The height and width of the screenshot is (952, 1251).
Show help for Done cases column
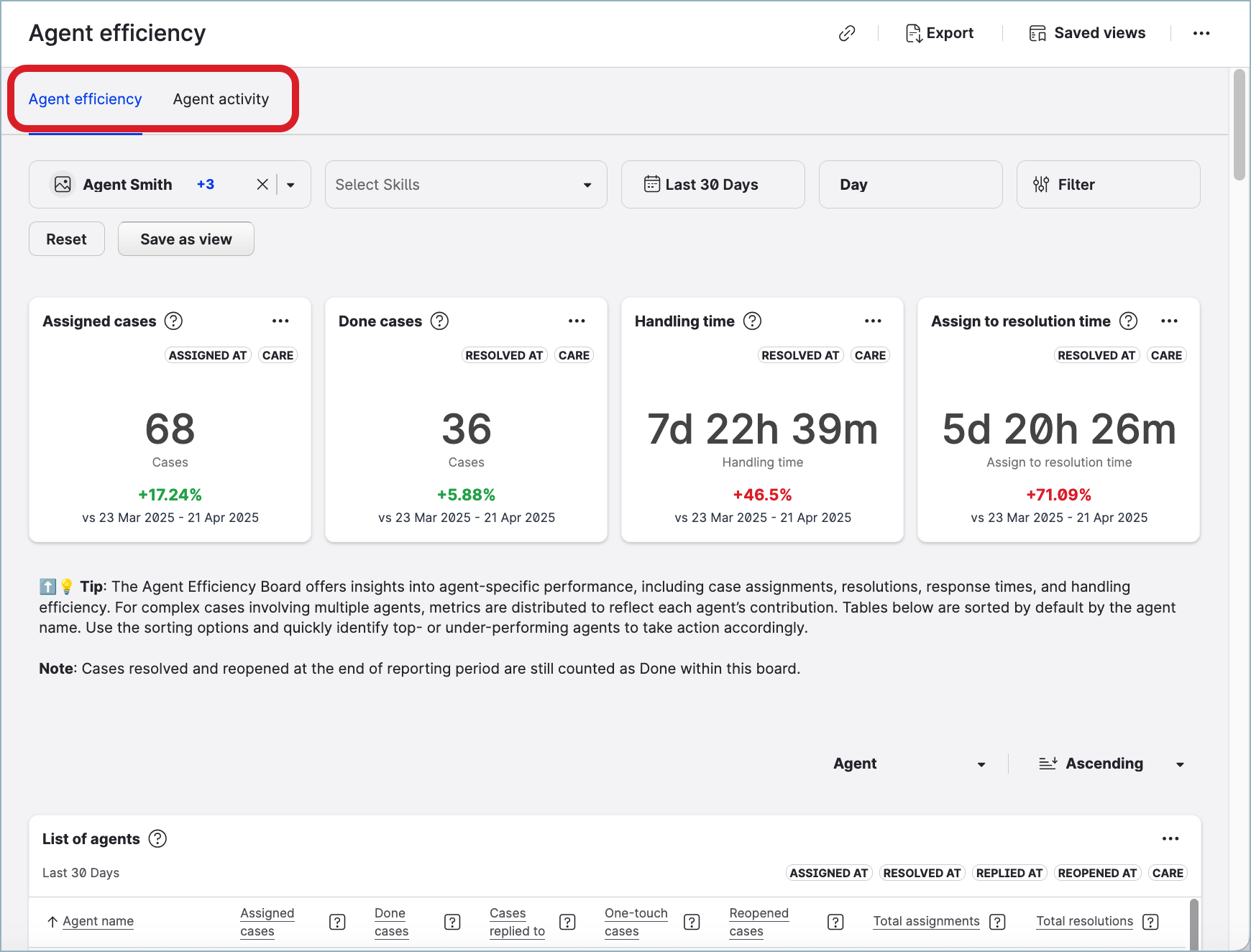point(452,922)
